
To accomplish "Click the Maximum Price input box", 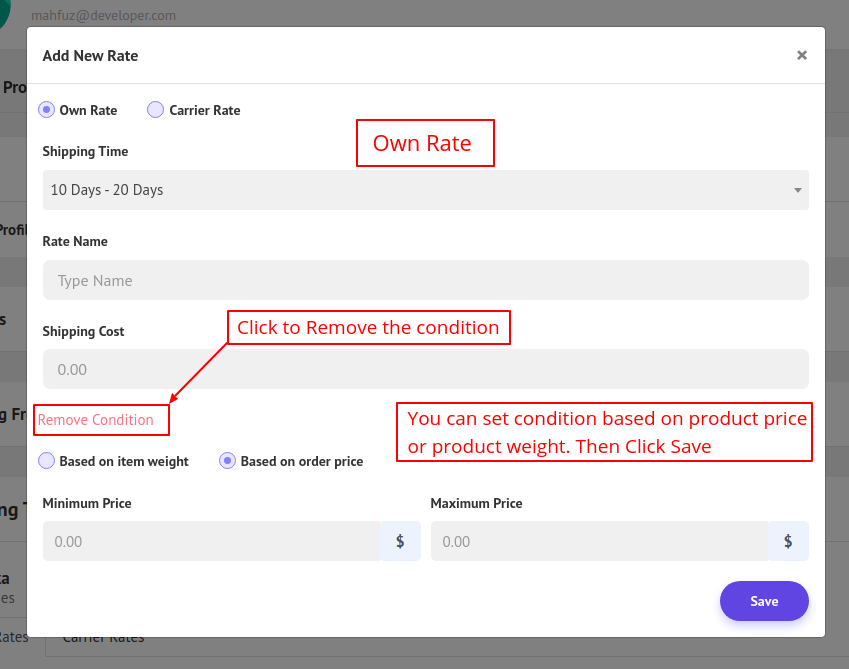I will tap(599, 541).
